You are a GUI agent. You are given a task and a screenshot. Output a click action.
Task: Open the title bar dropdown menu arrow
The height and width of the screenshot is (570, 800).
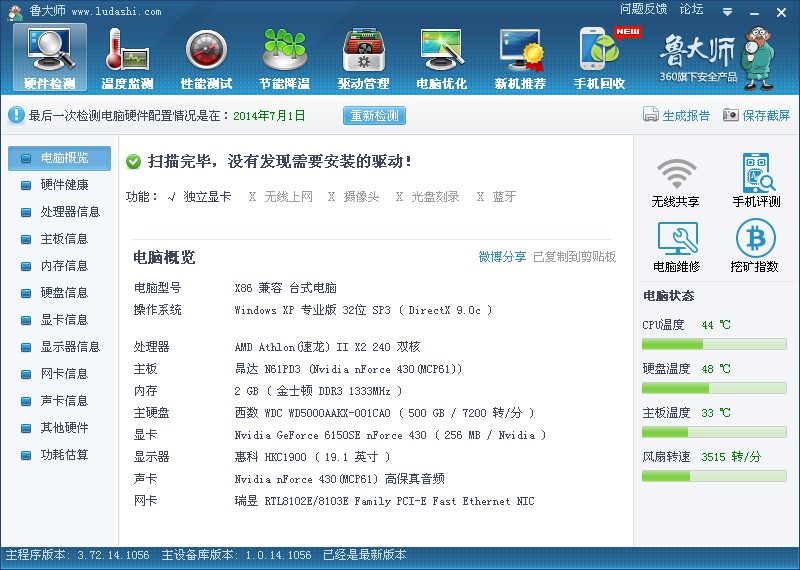pyautogui.click(x=728, y=12)
